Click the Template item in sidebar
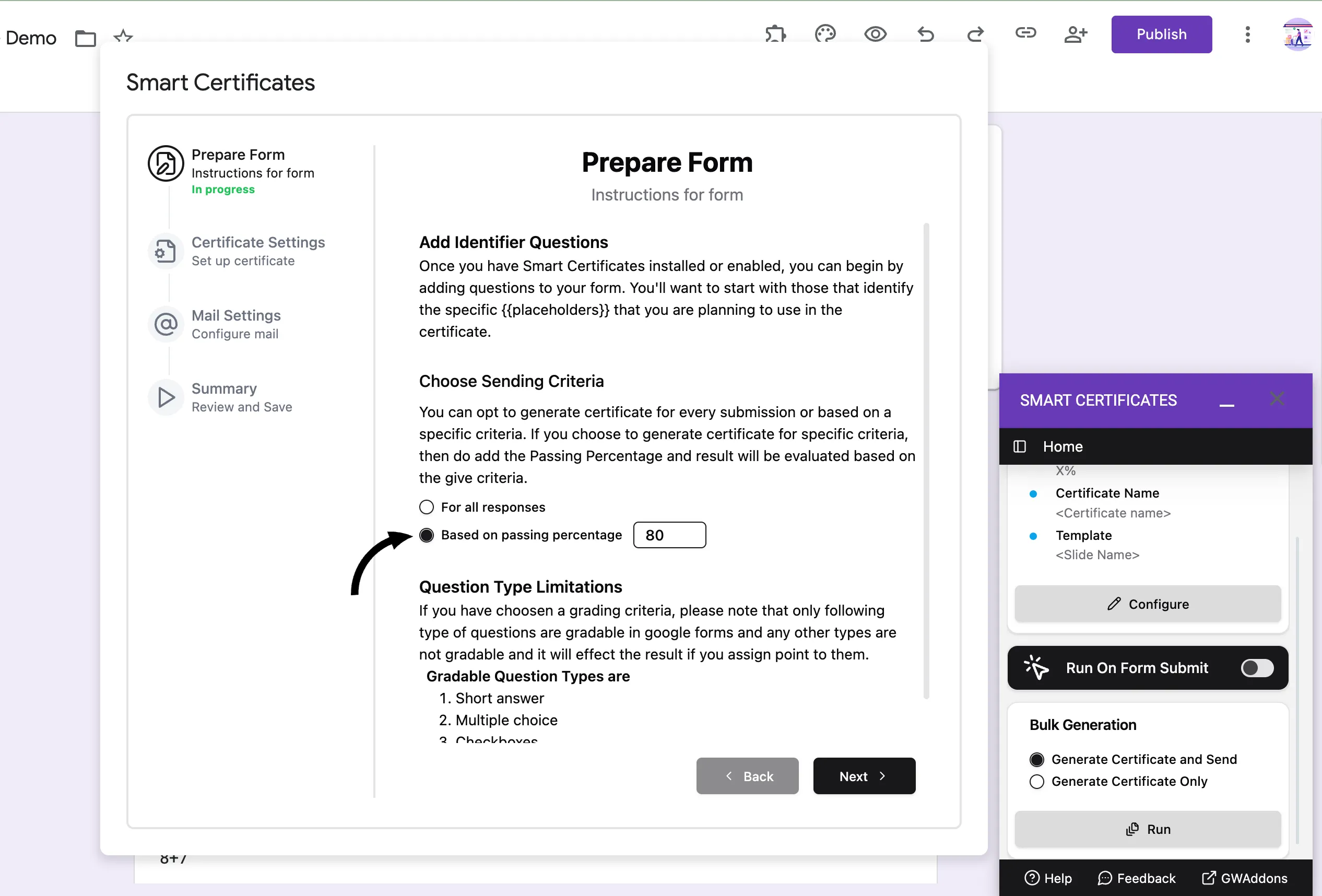Screen dimensions: 1322x896 pyautogui.click(x=1083, y=535)
